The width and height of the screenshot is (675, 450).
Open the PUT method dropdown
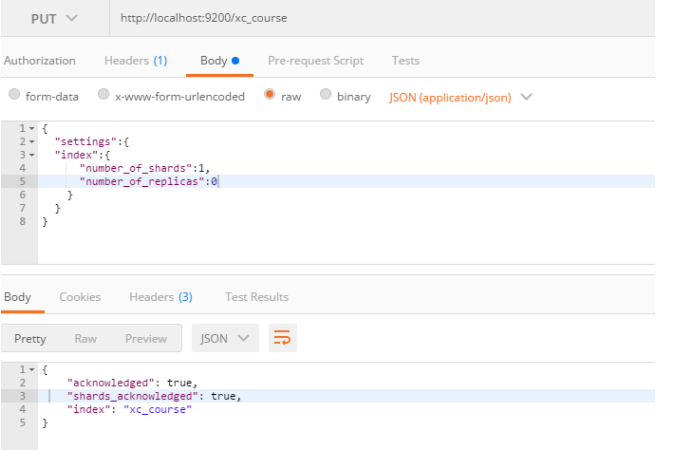54,19
